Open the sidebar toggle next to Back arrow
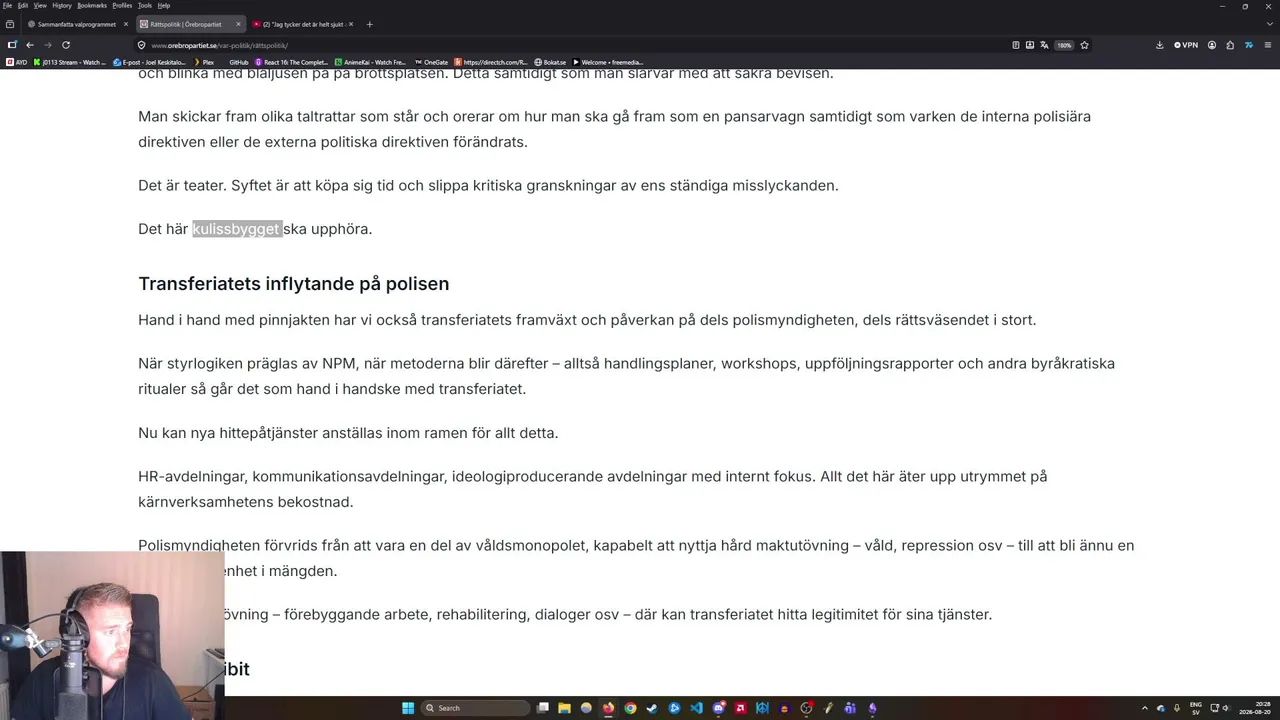 [12, 45]
